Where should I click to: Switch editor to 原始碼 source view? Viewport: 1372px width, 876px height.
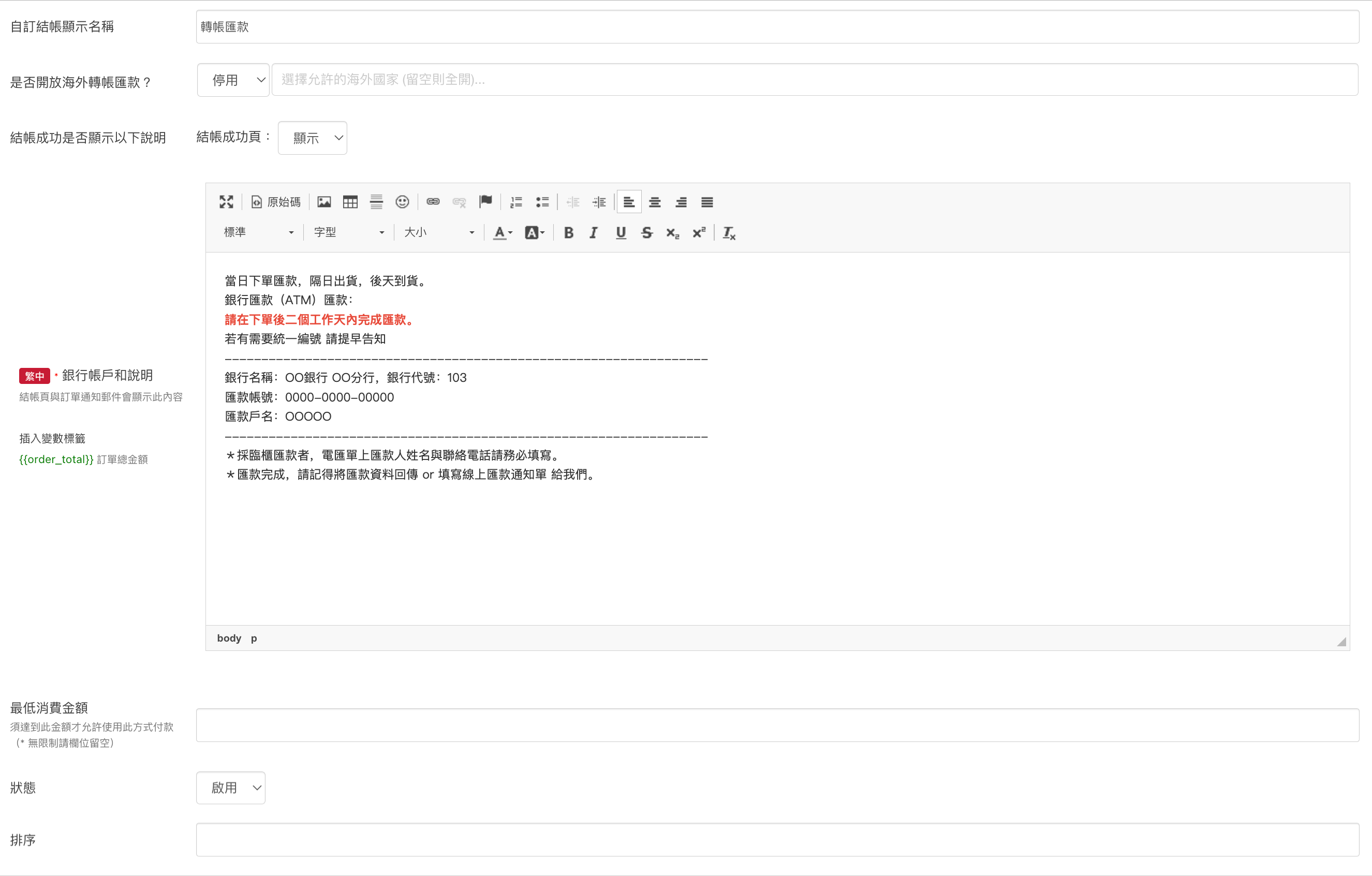(x=276, y=202)
